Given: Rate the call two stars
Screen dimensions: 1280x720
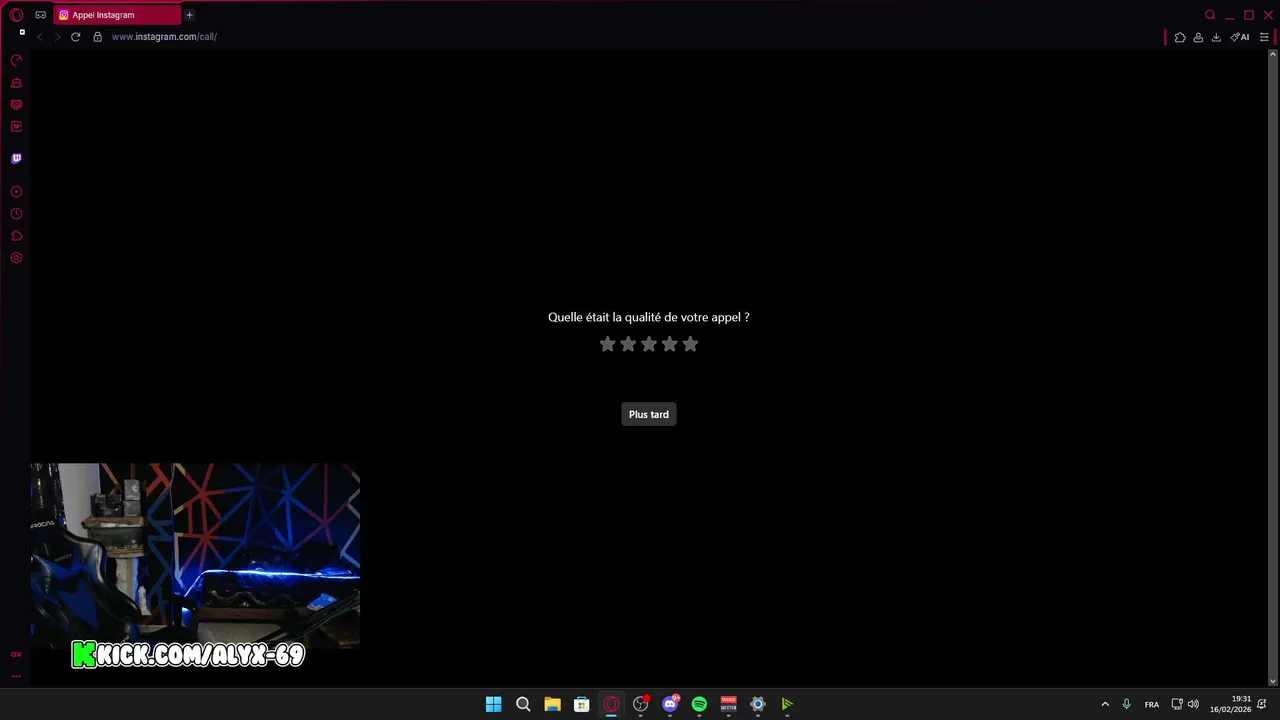Looking at the screenshot, I should (628, 344).
